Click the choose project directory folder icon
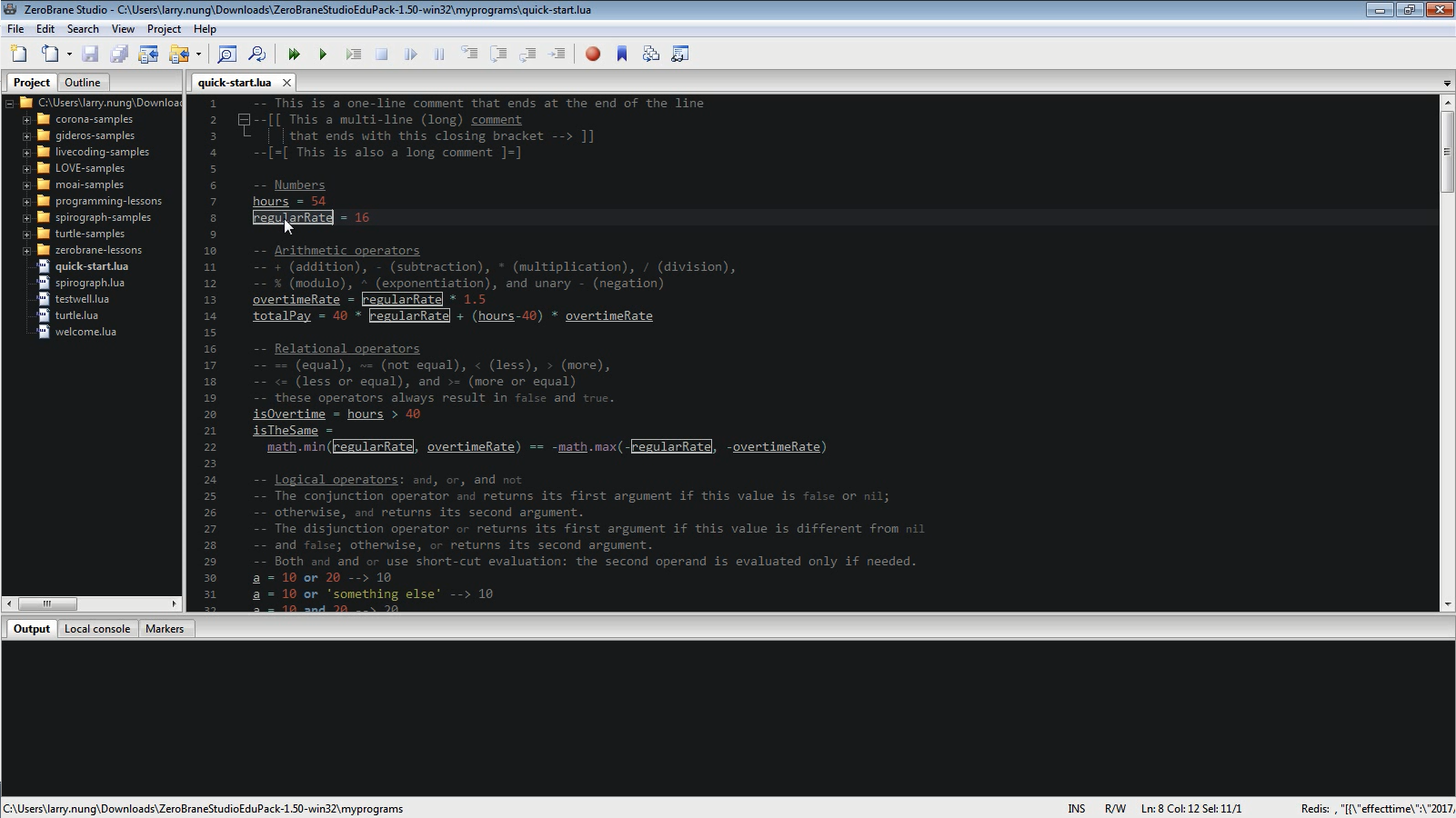Image resolution: width=1456 pixels, height=818 pixels. pos(178,55)
